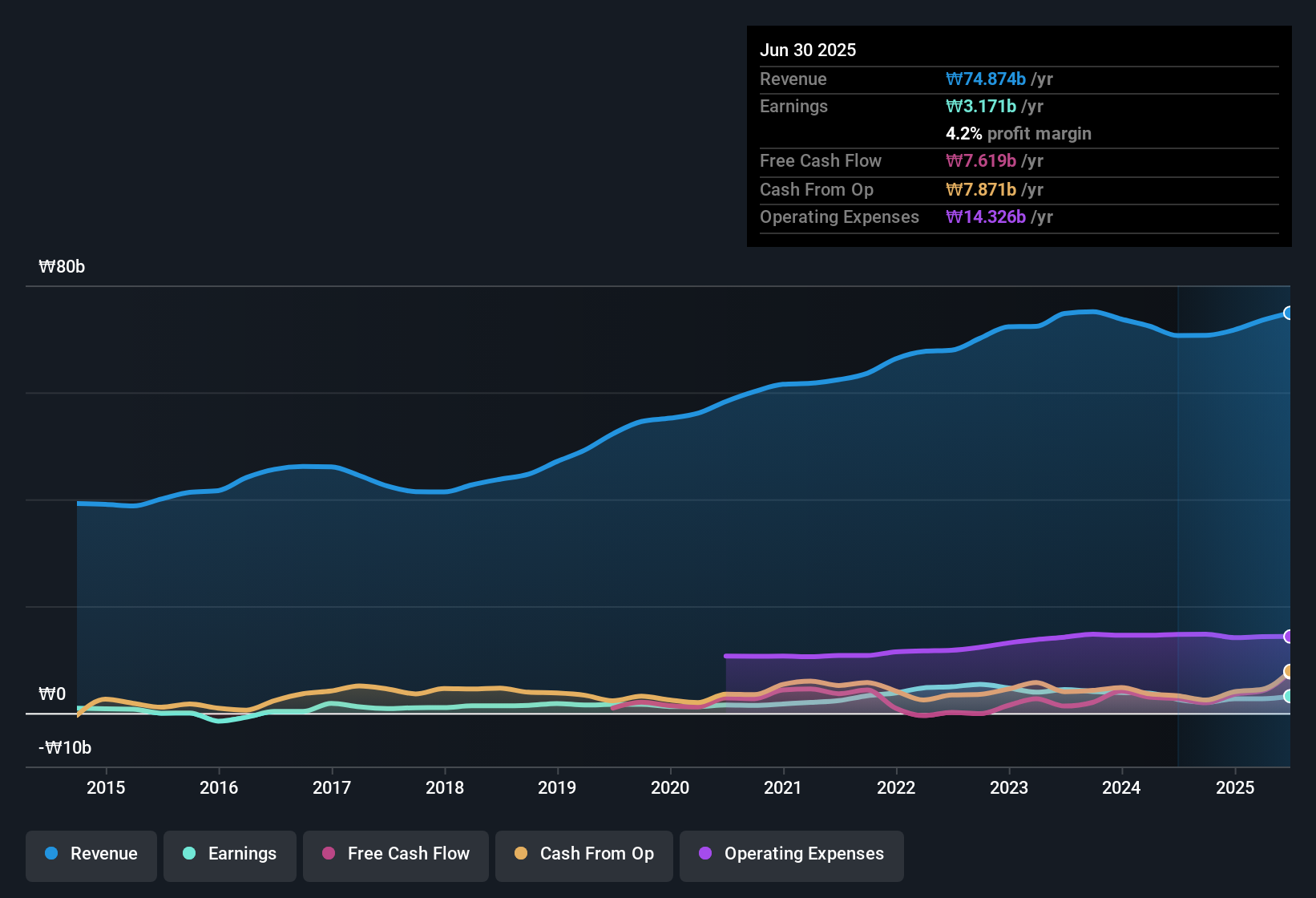Open details for the Operating Expenses row
1316x898 pixels.
coord(839,216)
